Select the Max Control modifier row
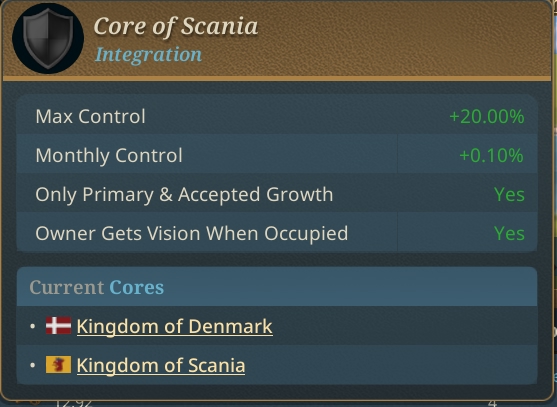The width and height of the screenshot is (557, 407). [277, 116]
